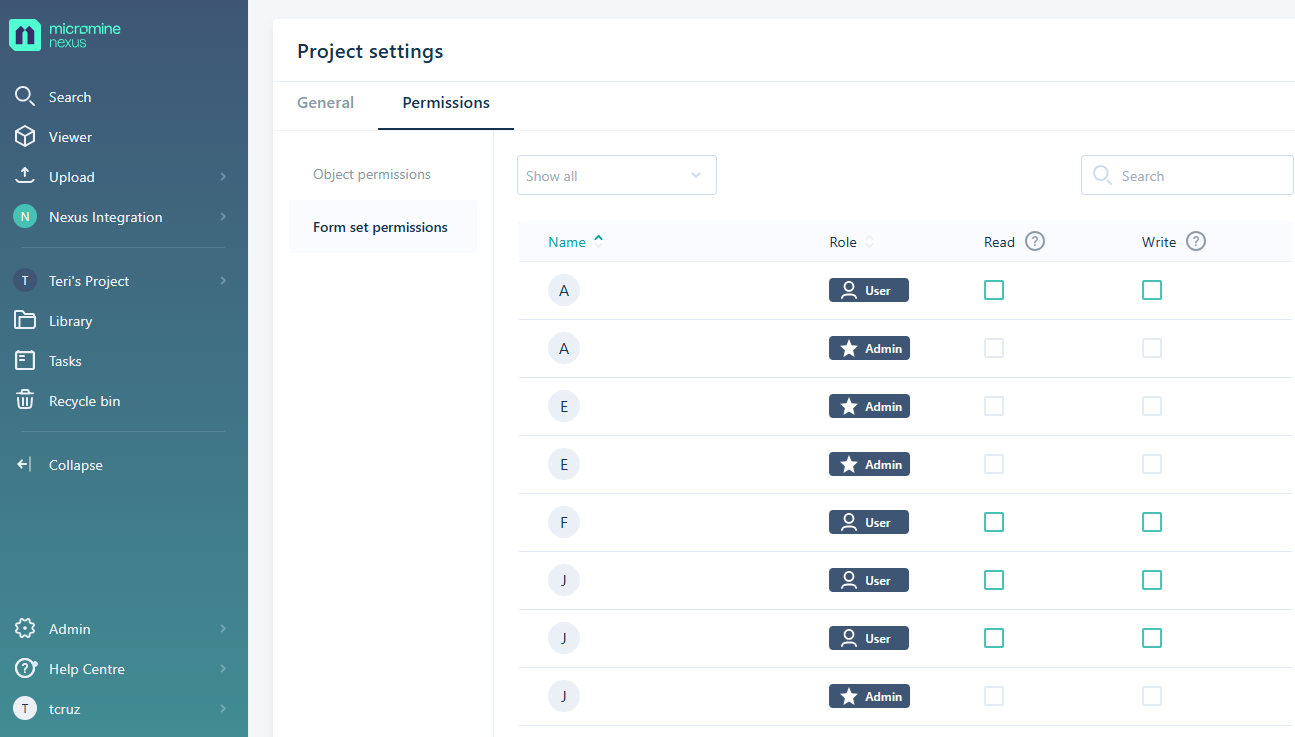Enable Read checkbox for first user A
Screen dimensions: 1295x737
(994, 290)
